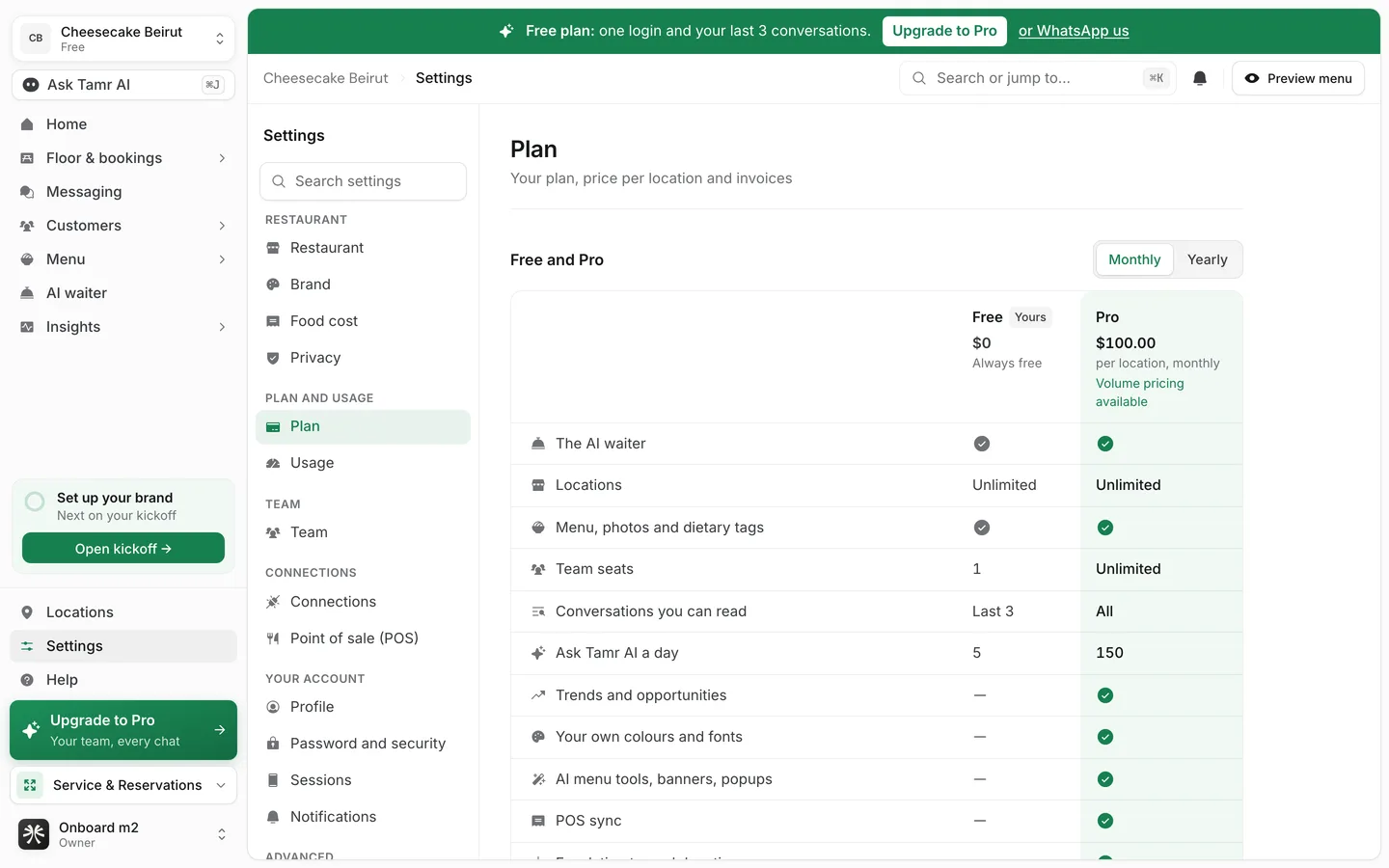Click the 'Search or jump to' field
The width and height of the screenshot is (1389, 868).
[x=1037, y=78]
